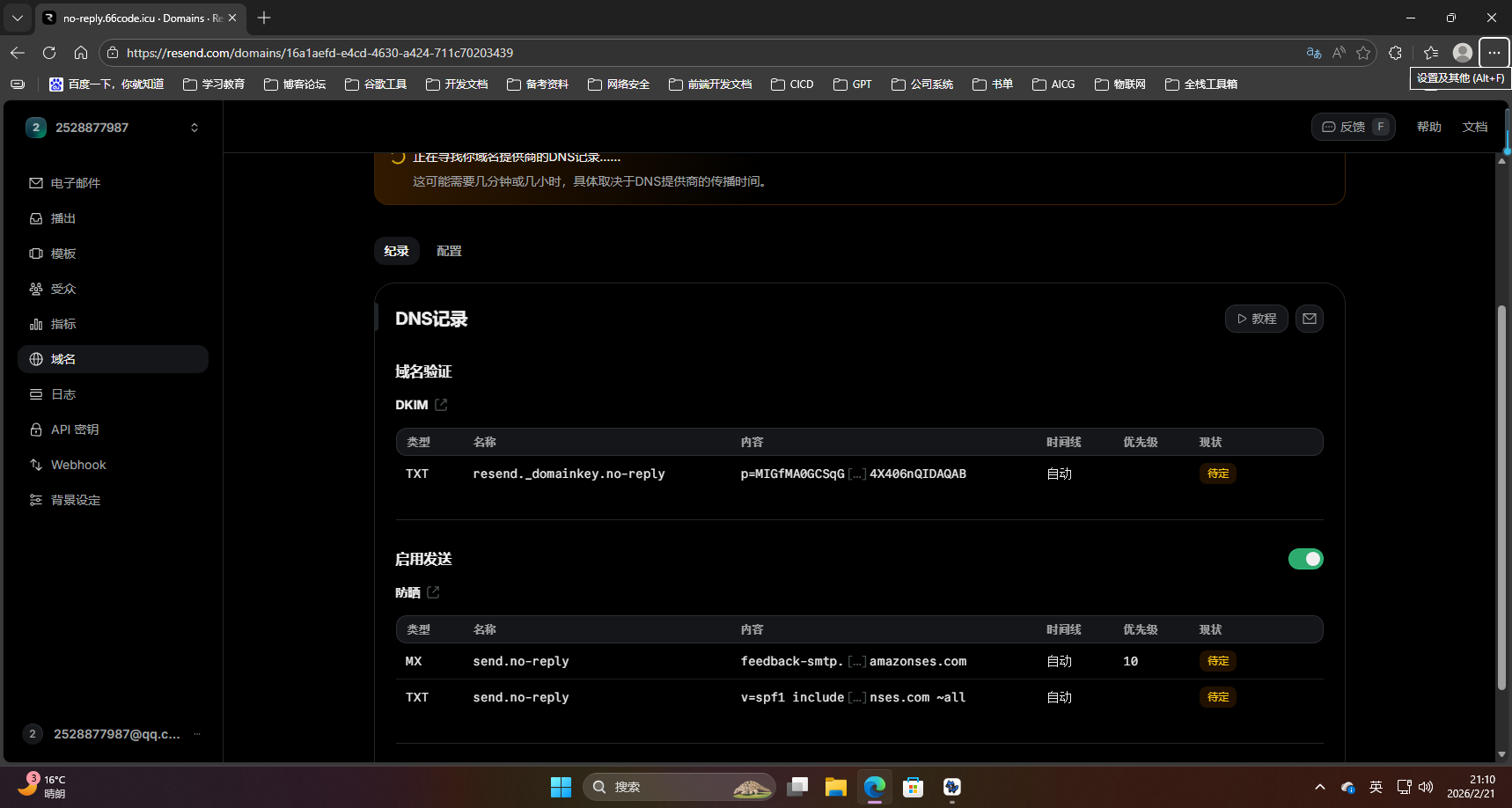
Task: Open the 全栈工具箱 bookmark folder
Action: (x=1201, y=84)
